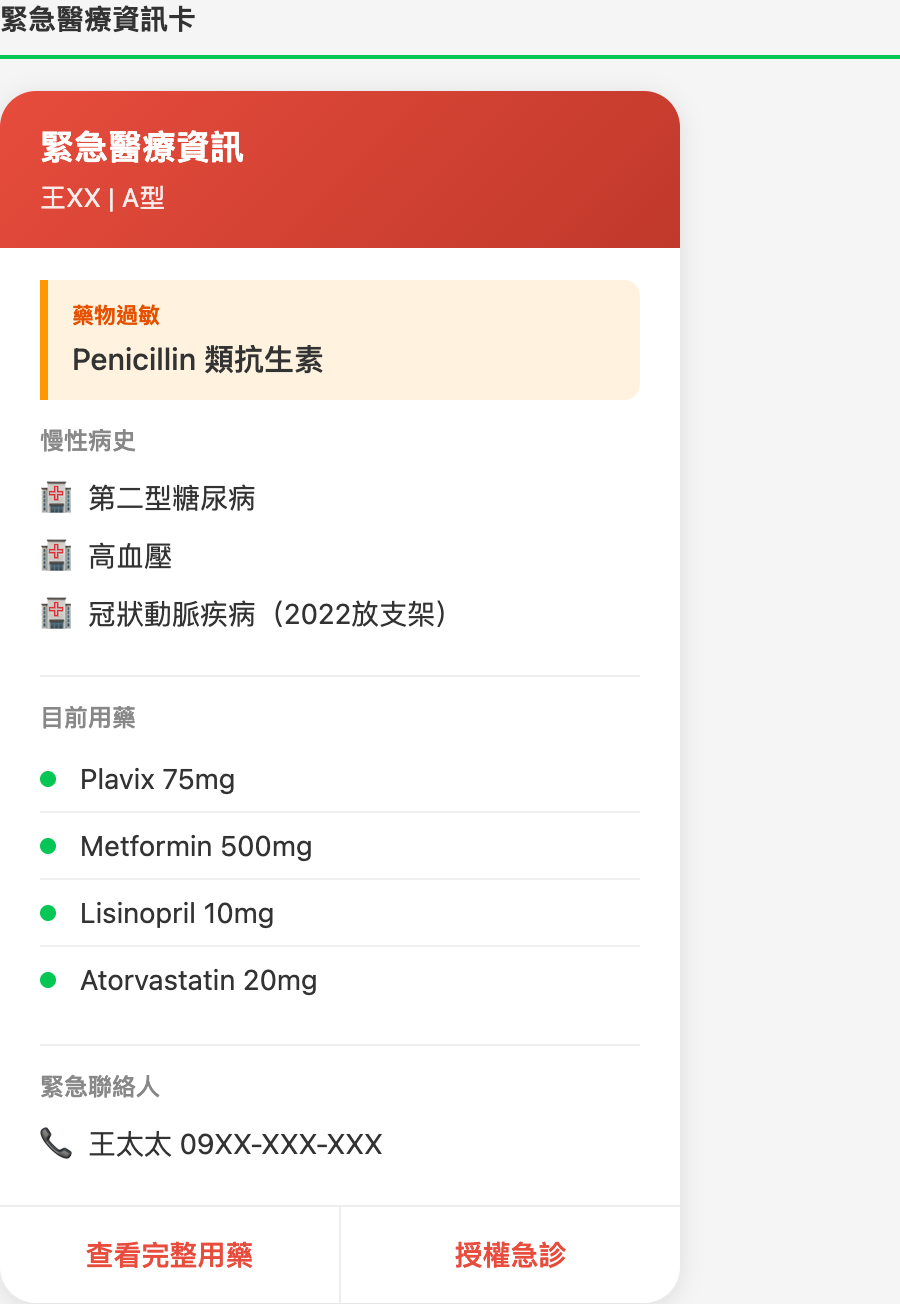Click the Penicillin 類抗生素 allergy alert

340,340
